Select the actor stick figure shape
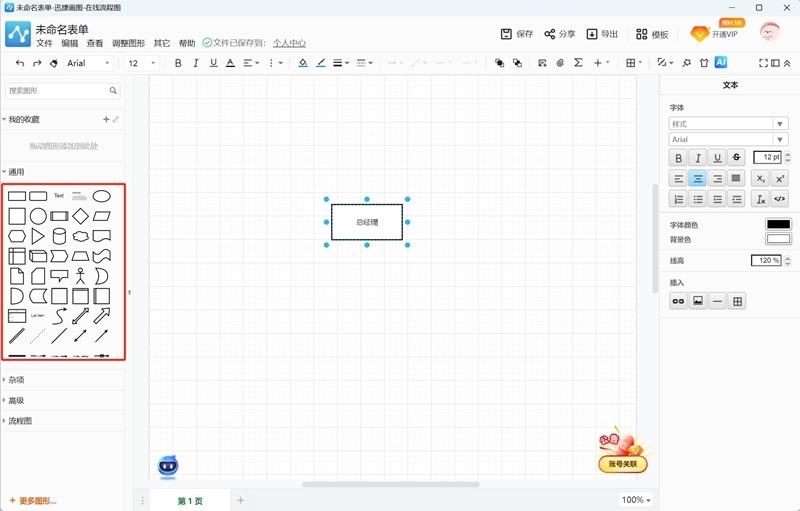The image size is (800, 511). tap(81, 276)
